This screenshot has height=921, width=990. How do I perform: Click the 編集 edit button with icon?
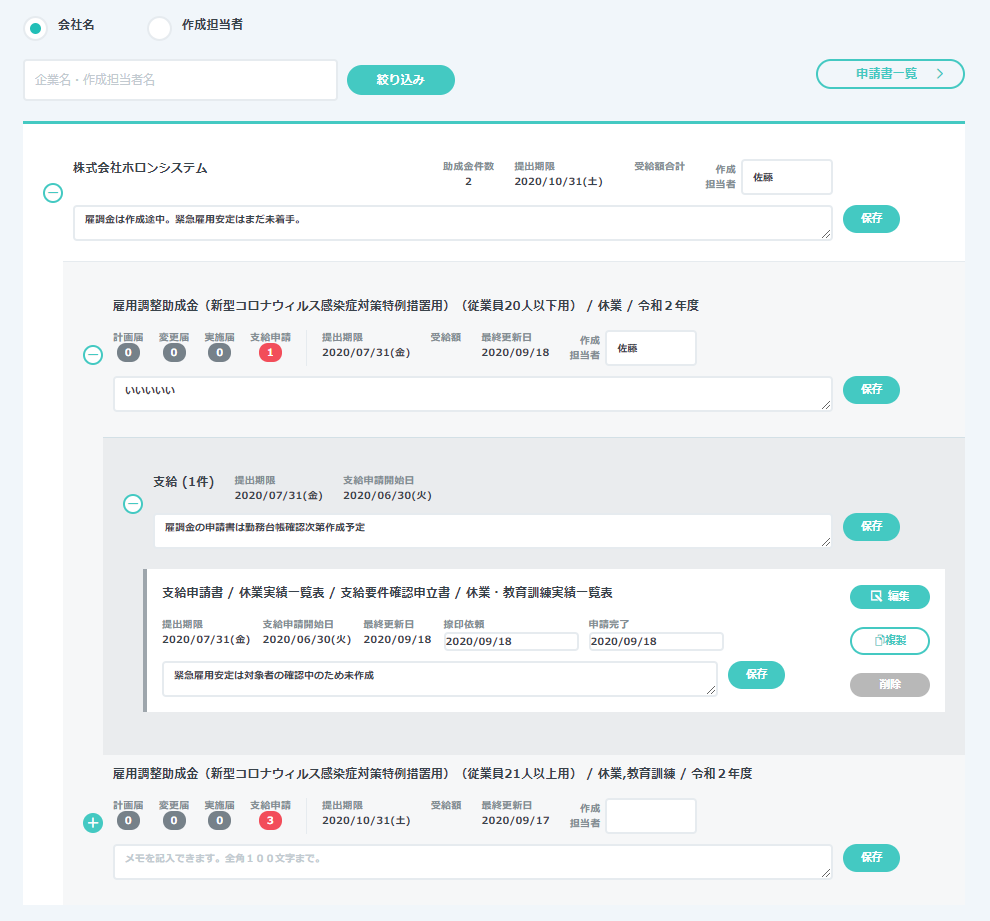[889, 597]
